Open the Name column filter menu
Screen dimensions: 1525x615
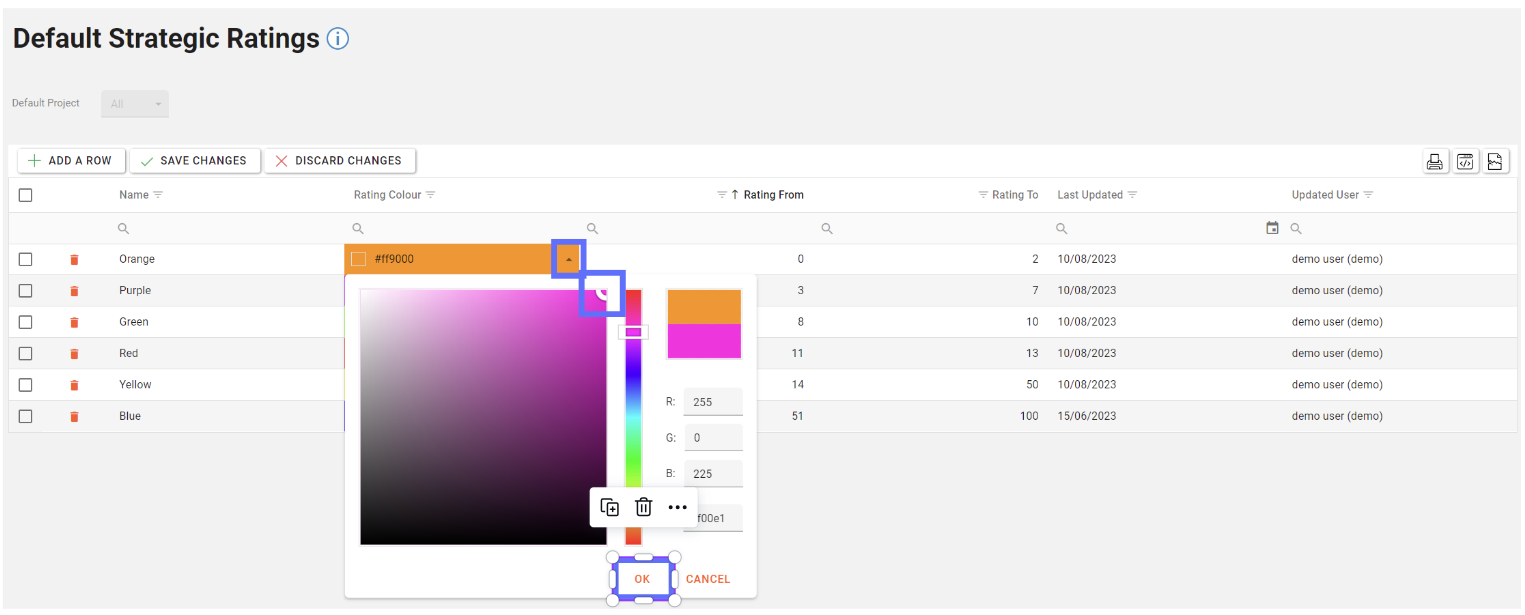click(x=158, y=195)
